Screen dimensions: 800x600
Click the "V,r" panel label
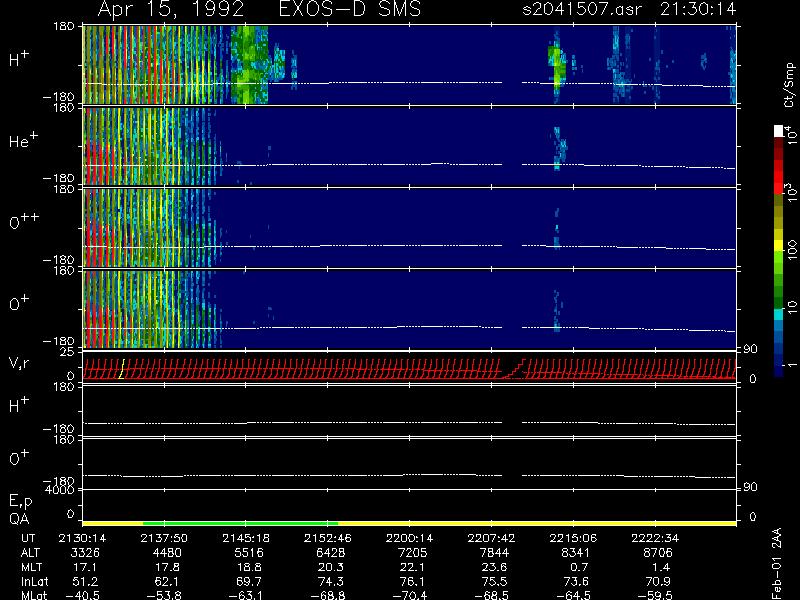(x=19, y=363)
